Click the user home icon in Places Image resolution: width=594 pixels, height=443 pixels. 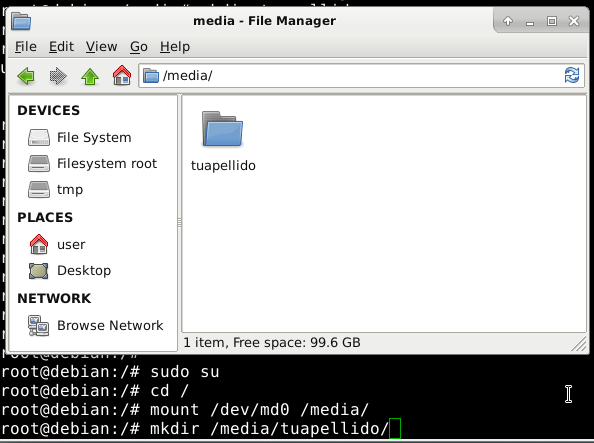(x=39, y=244)
